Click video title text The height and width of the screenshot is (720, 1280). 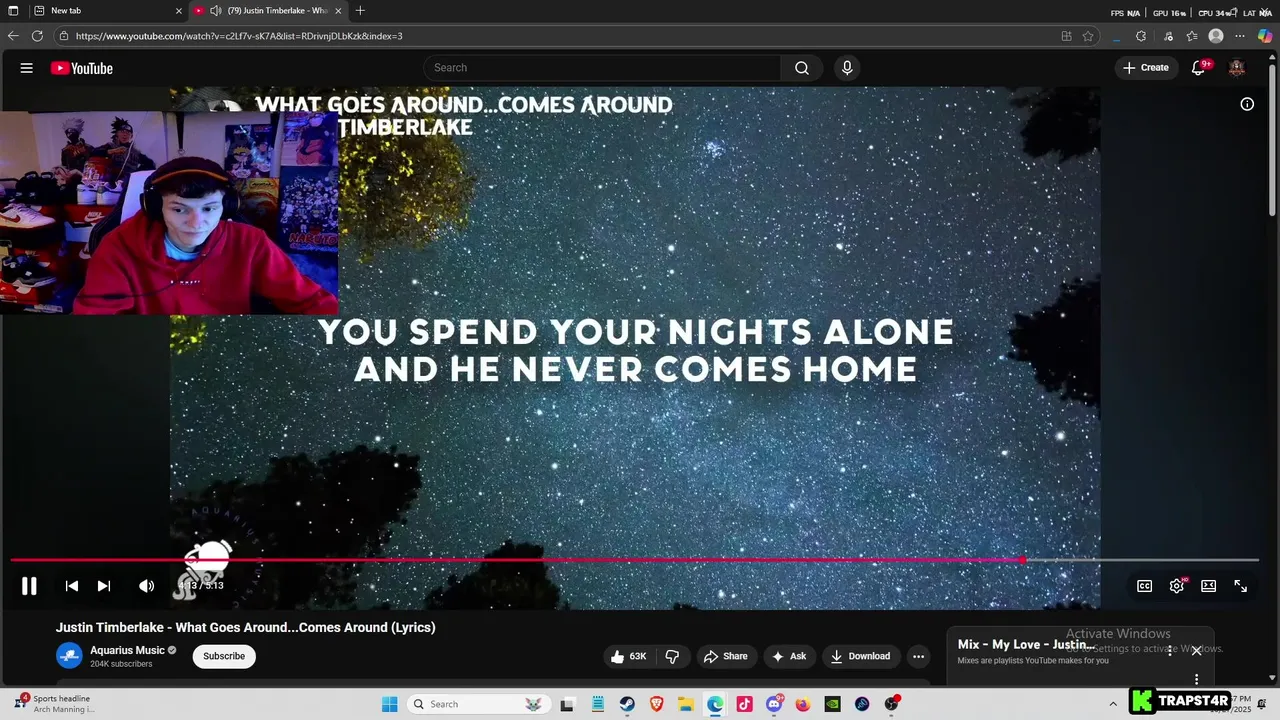click(x=246, y=628)
